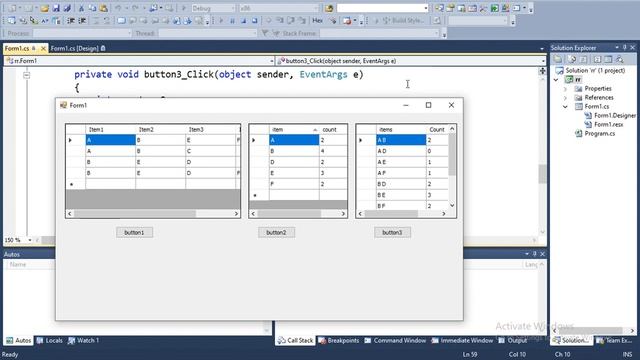Paste clipboard contents using the toolbar icon

coord(104,8)
